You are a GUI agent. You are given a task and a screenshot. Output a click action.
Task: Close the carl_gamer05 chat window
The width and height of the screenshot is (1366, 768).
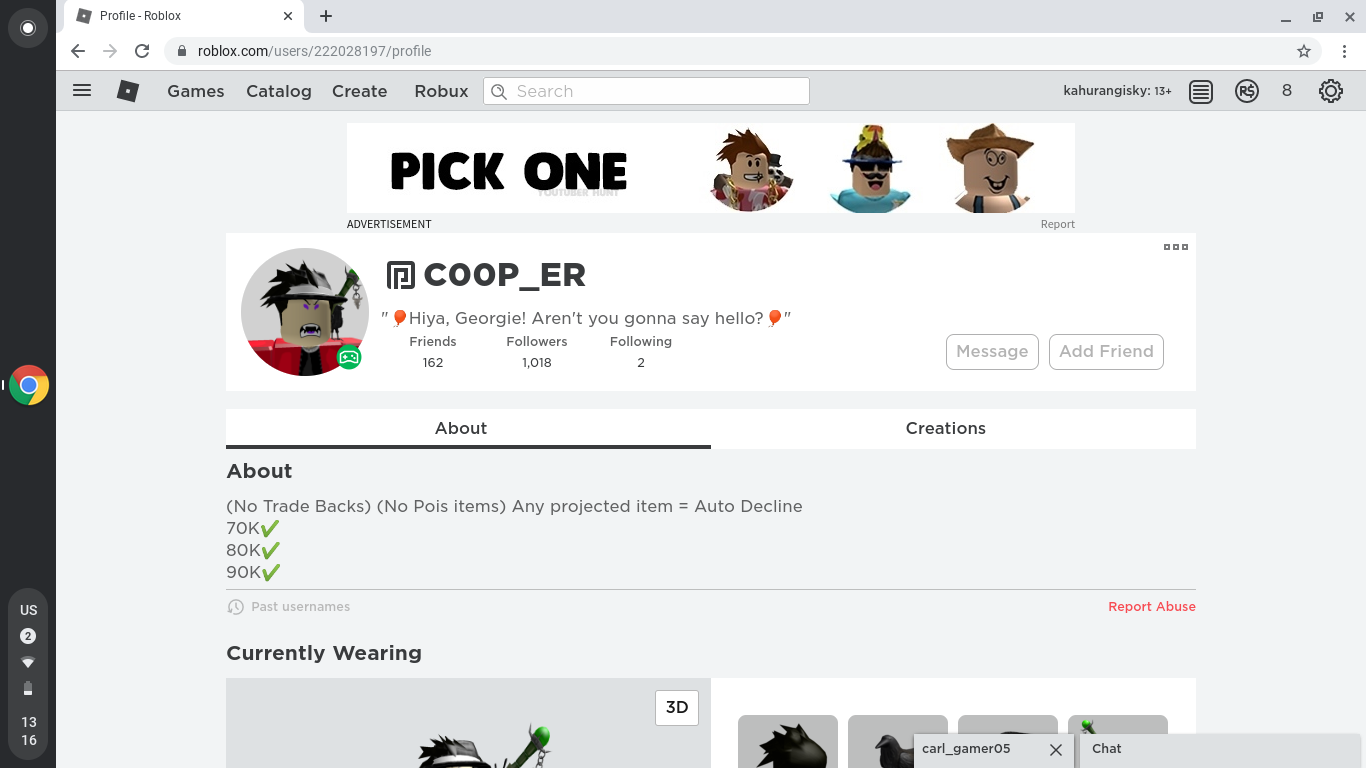(x=1056, y=749)
